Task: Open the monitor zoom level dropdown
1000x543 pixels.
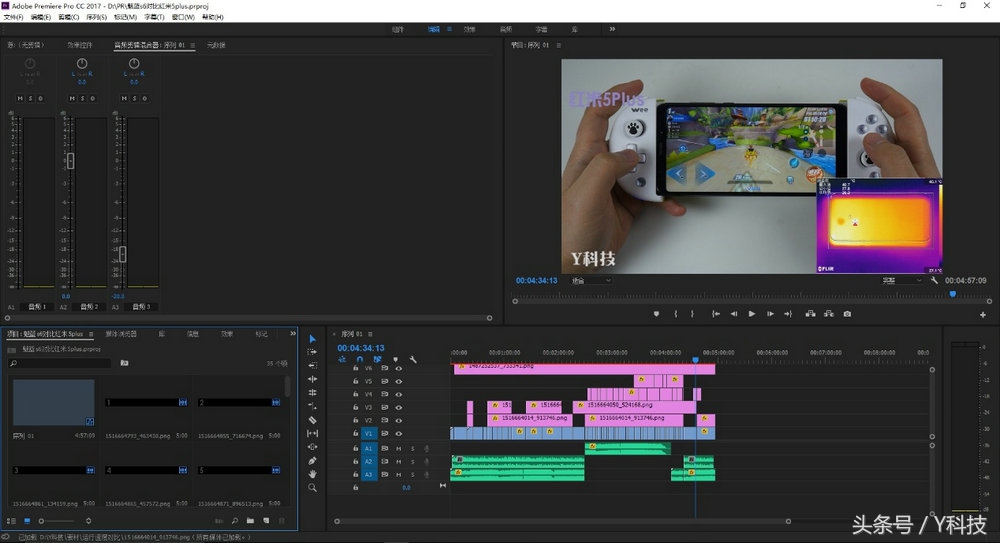Action: (x=590, y=281)
